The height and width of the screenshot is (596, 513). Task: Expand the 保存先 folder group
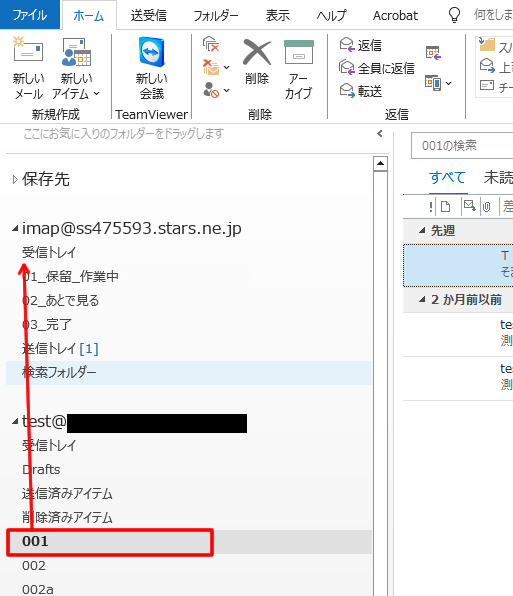point(15,179)
